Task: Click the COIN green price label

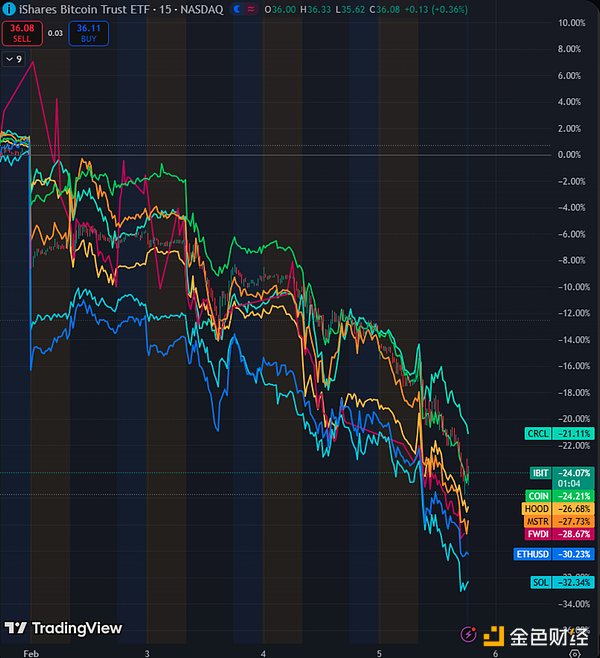Action: point(561,495)
